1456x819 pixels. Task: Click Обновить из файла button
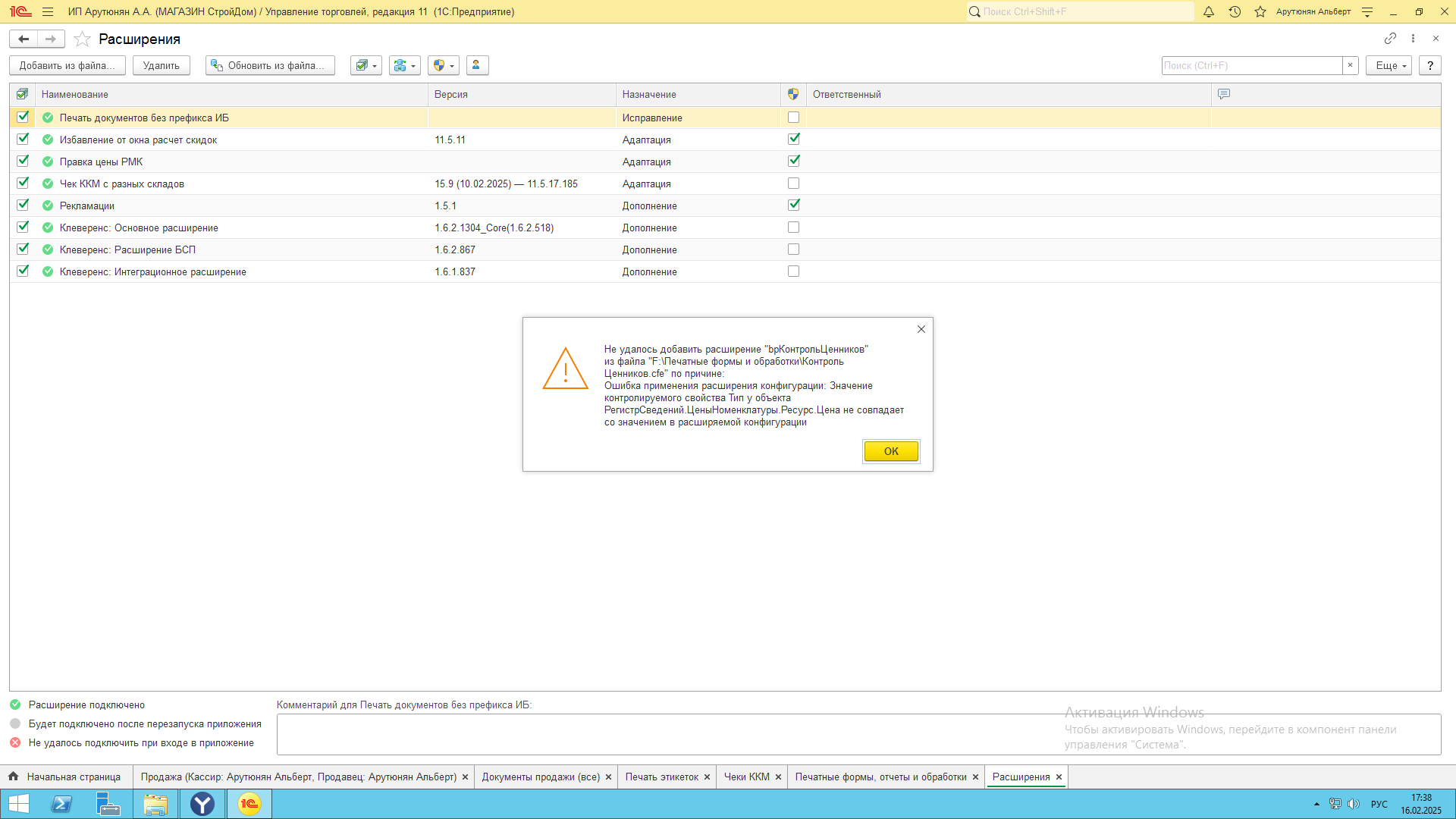(271, 65)
